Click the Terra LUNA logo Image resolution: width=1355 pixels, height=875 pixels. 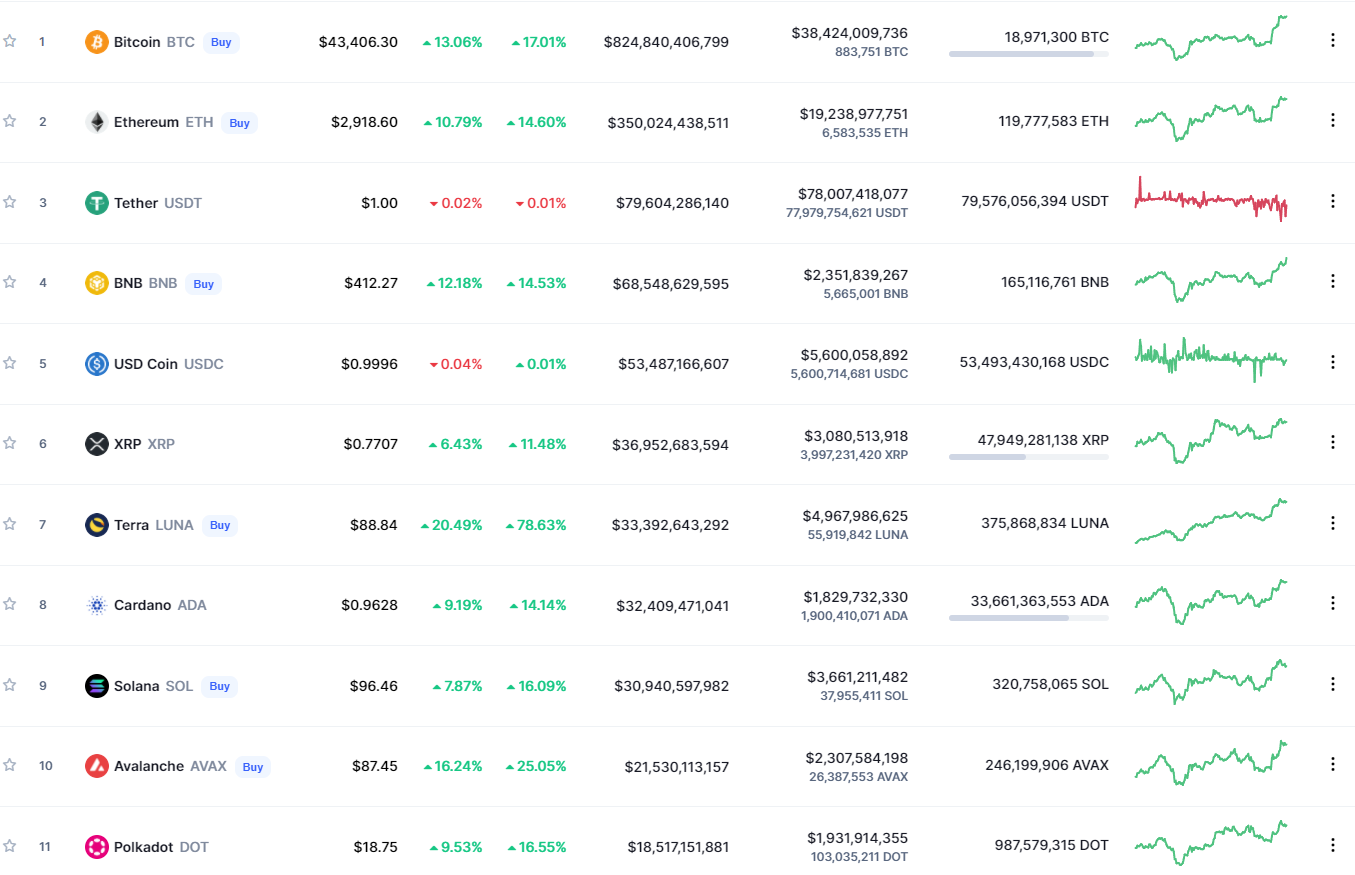pyautogui.click(x=97, y=525)
